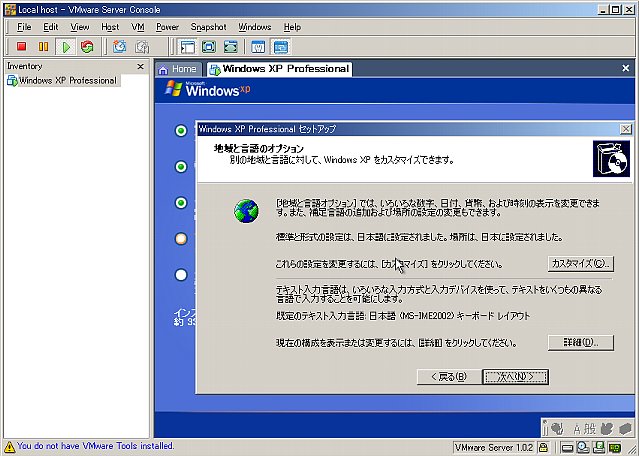Click the IME language bar grip handle
This screenshot has width=639, height=456.
click(x=545, y=428)
